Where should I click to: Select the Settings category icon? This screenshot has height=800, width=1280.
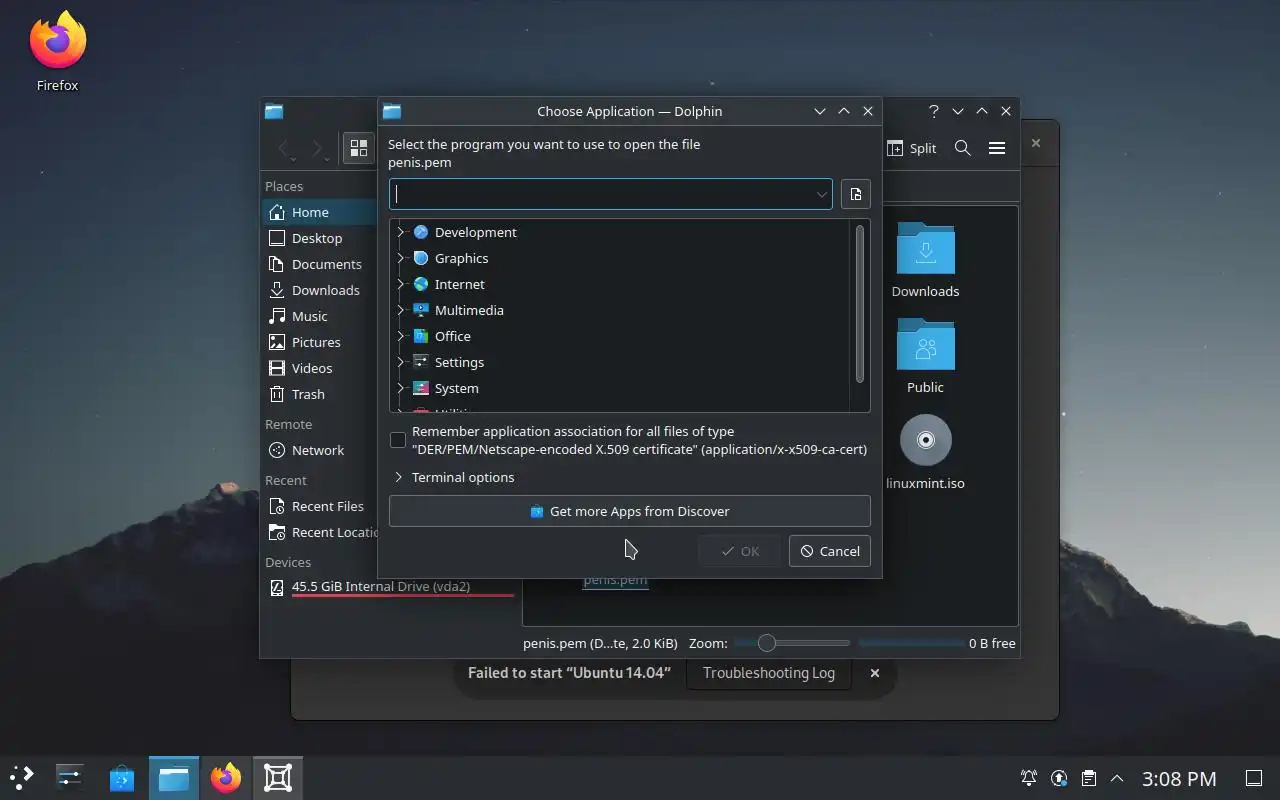(421, 362)
